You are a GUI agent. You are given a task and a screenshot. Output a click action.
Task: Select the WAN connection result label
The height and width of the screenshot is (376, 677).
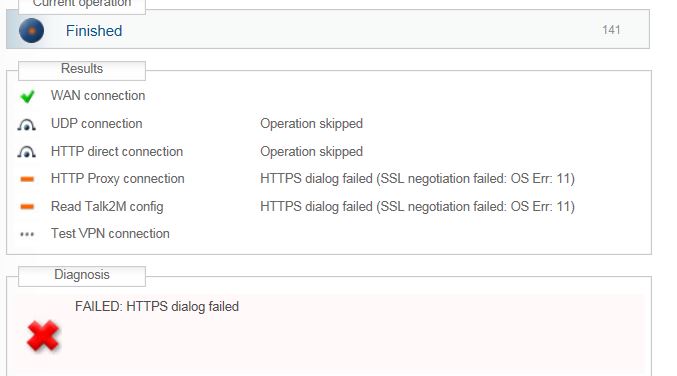click(x=98, y=95)
